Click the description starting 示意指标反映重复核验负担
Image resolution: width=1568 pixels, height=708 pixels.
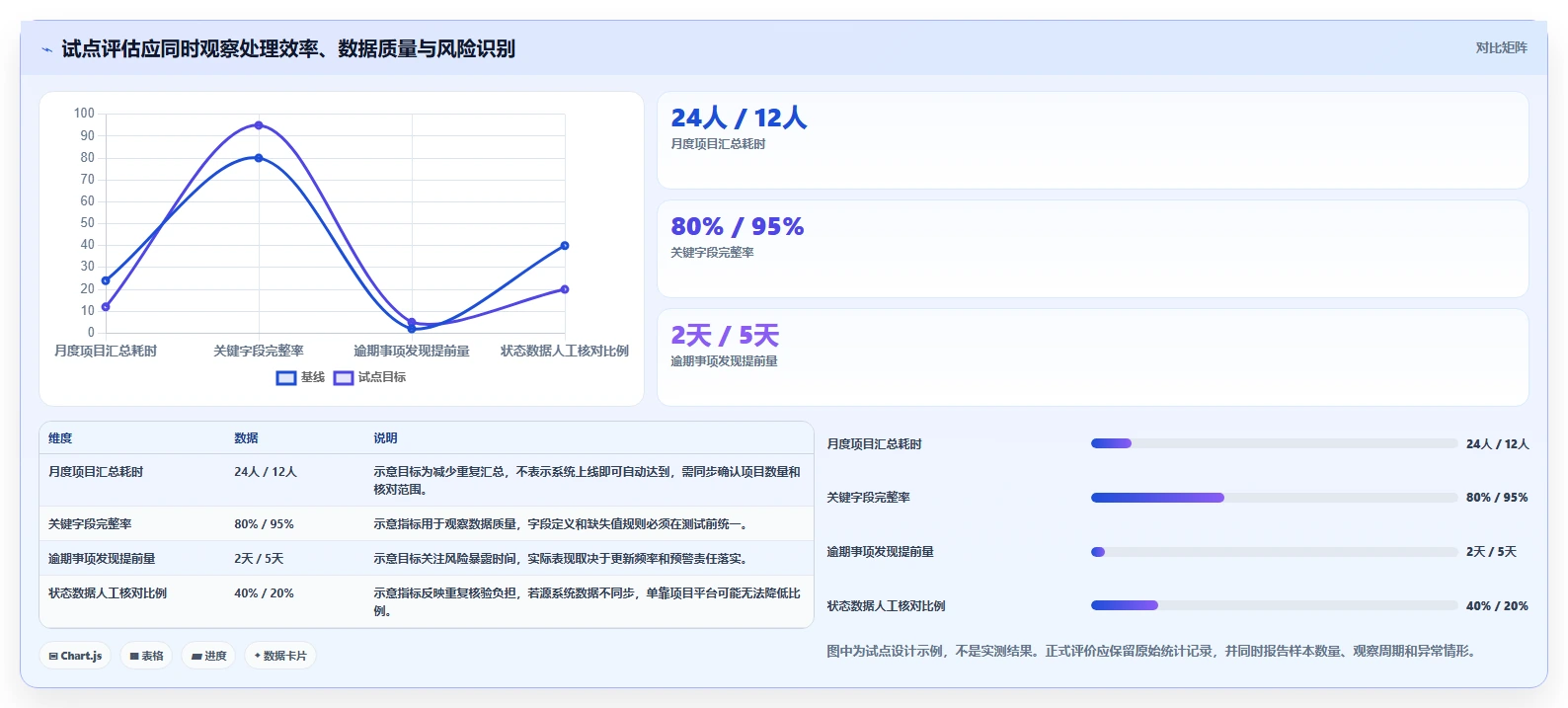pyautogui.click(x=587, y=602)
